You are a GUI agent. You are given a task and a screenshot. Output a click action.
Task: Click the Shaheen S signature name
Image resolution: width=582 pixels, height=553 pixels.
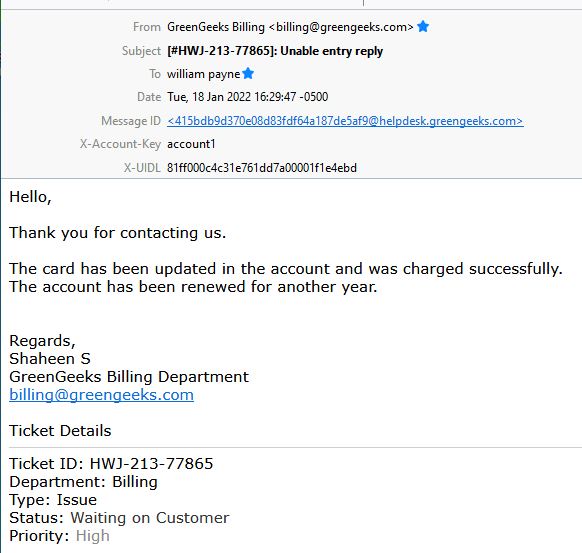[50, 359]
